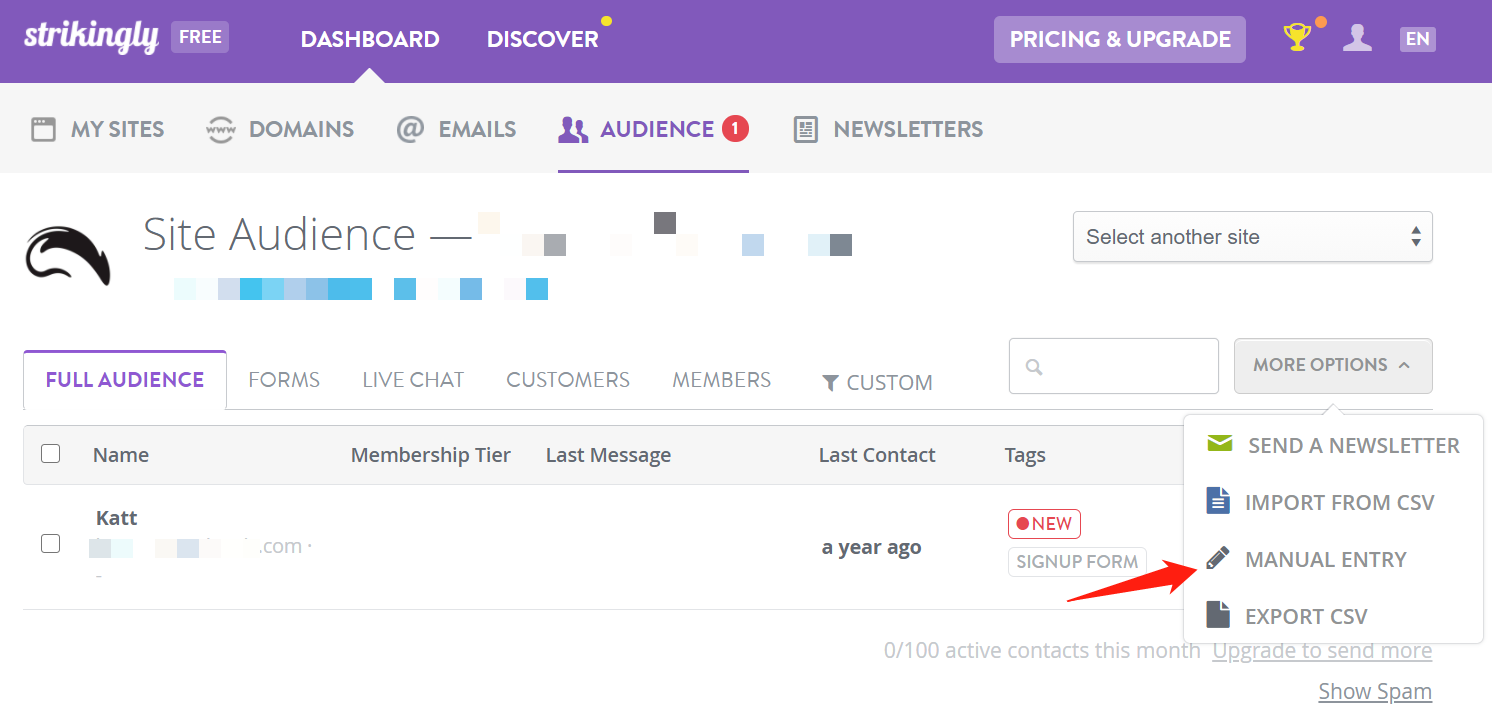This screenshot has height=726, width=1492.
Task: Click the Domains www icon
Action: click(x=220, y=129)
